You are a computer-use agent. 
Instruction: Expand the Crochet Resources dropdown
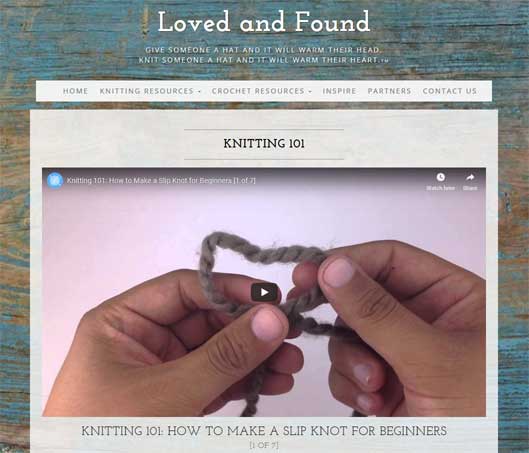pos(261,91)
